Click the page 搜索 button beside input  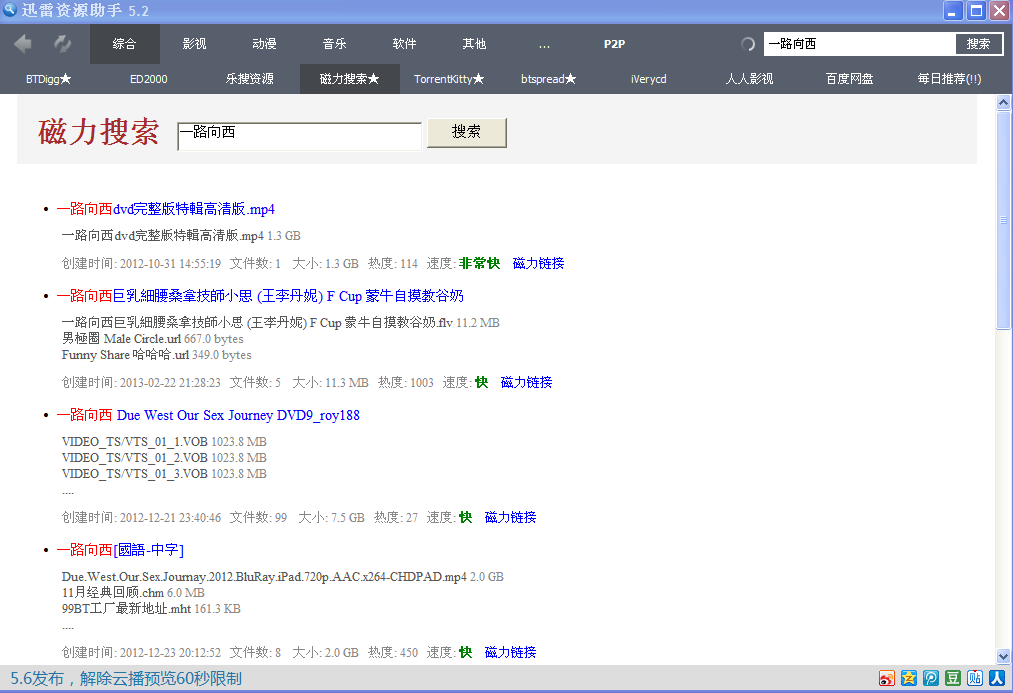(x=466, y=132)
